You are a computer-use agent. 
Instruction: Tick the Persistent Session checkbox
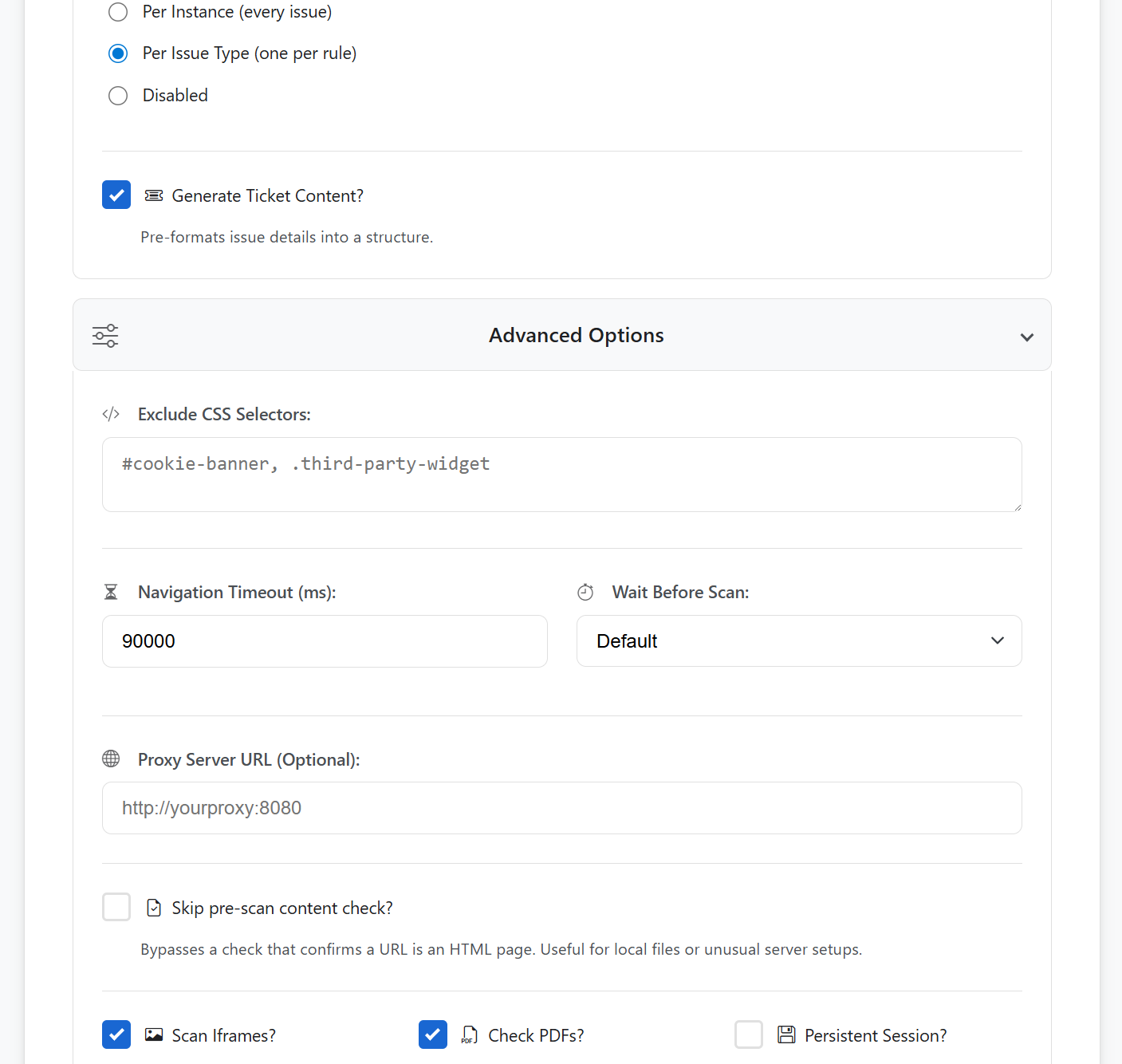[749, 1034]
